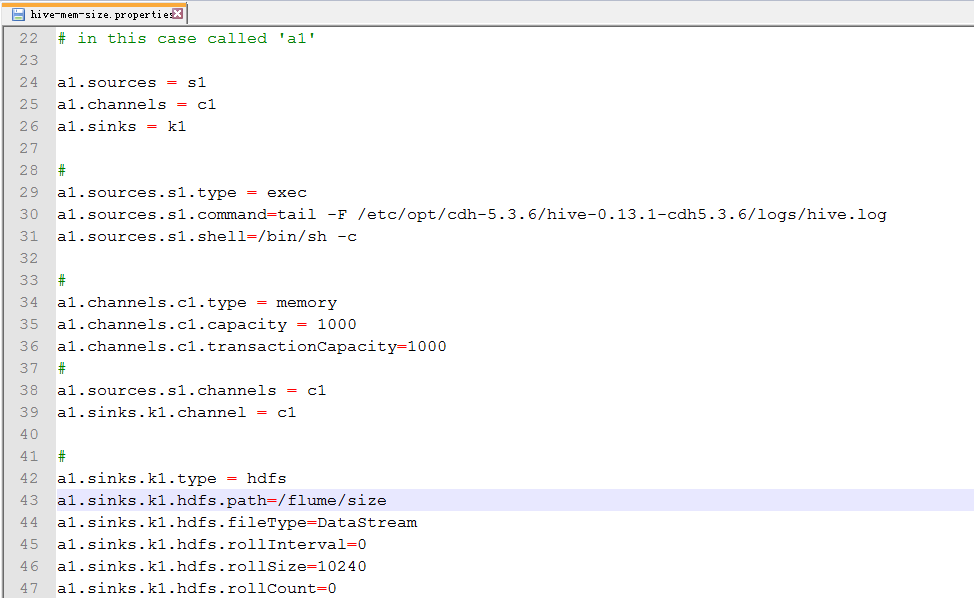Click the # comment on line 33
This screenshot has width=974, height=598.
click(61, 281)
